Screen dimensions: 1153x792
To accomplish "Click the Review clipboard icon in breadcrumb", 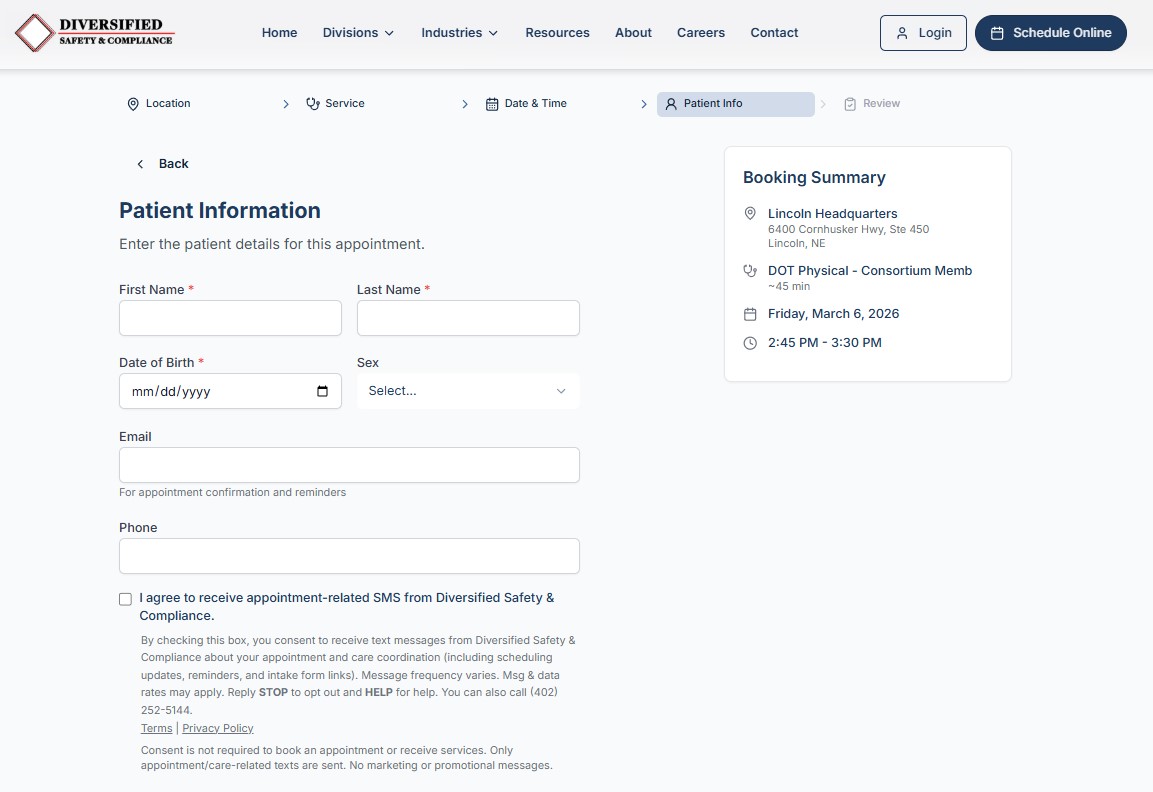I will pyautogui.click(x=849, y=103).
